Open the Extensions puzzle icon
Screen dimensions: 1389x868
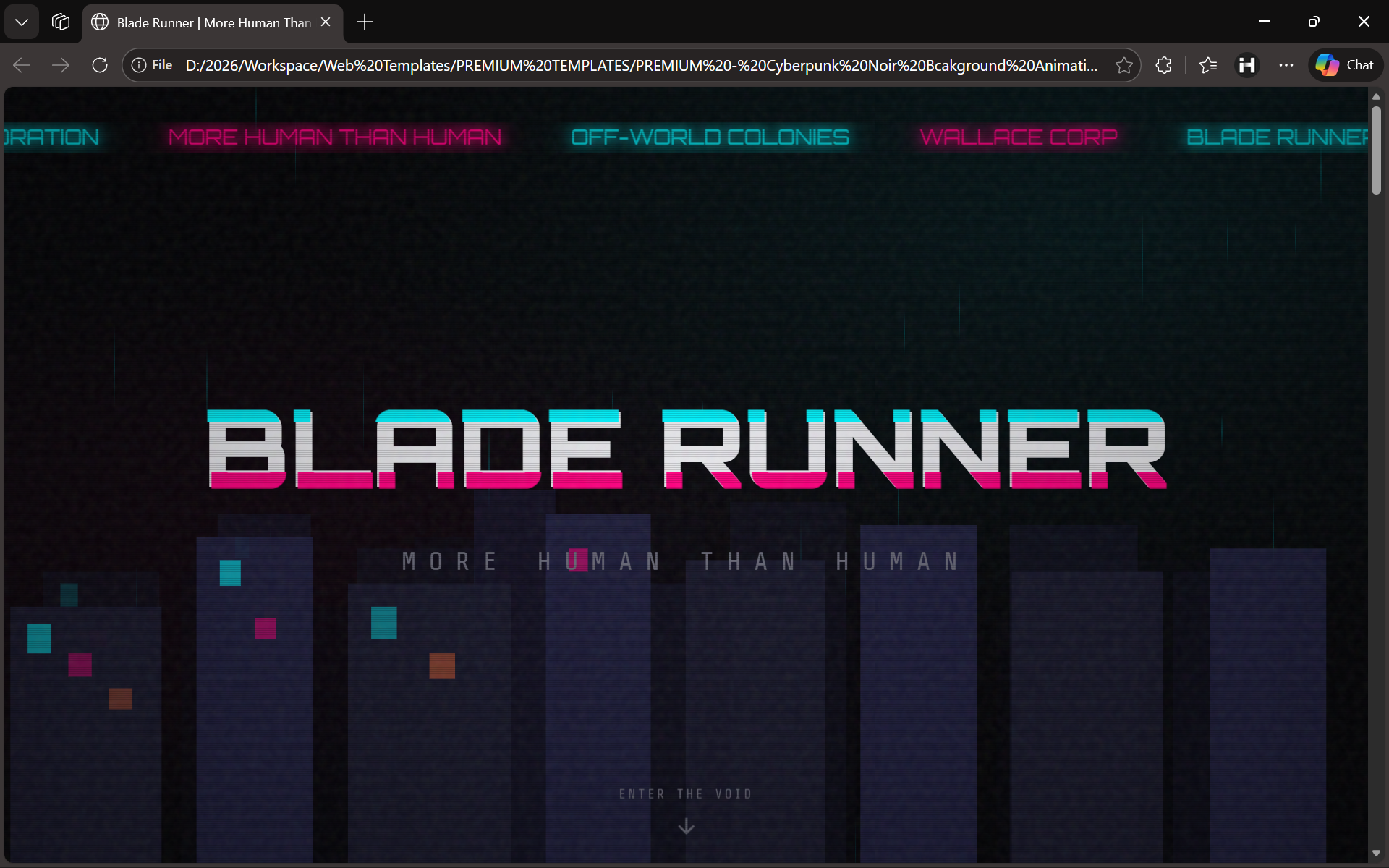1163,65
